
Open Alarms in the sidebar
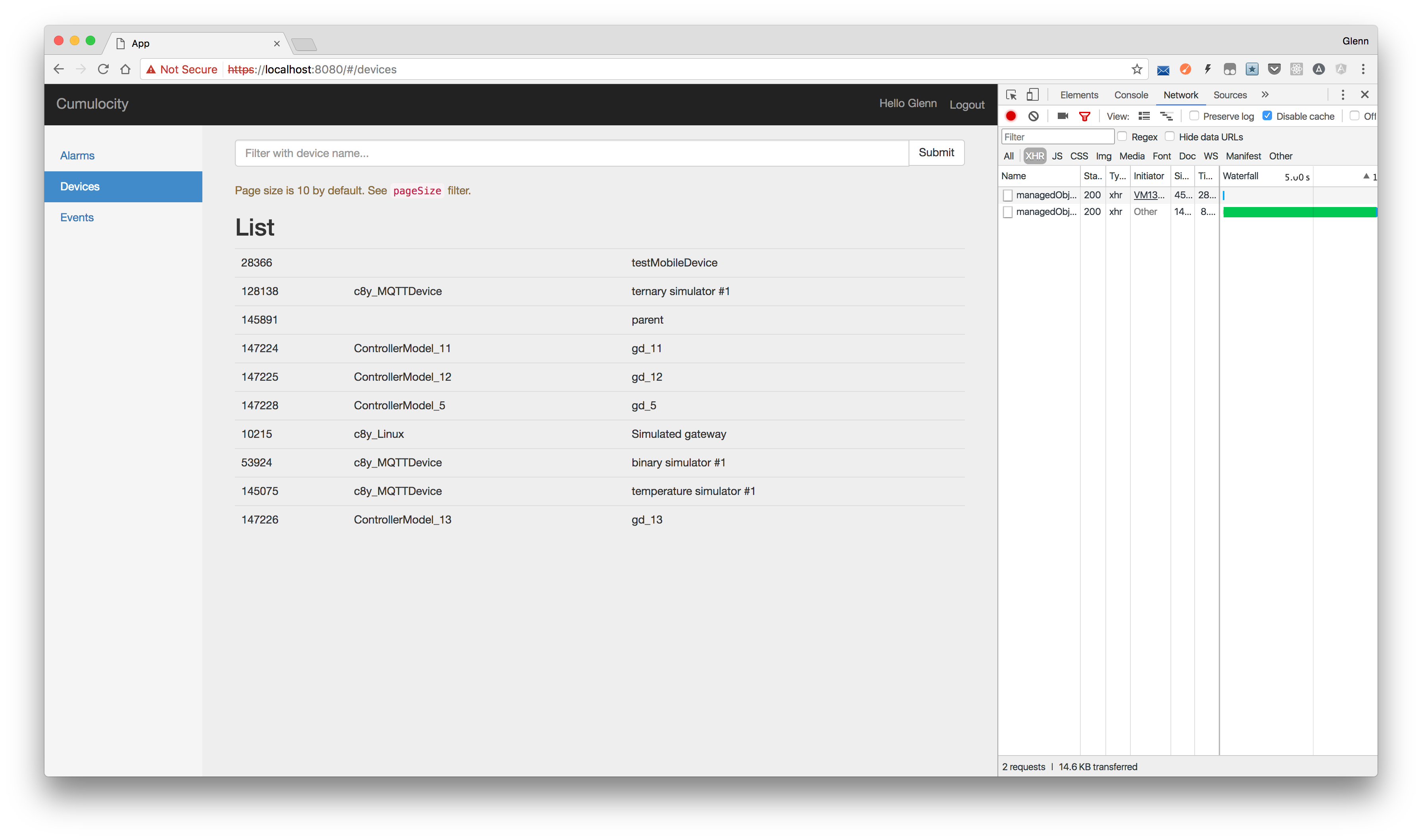click(77, 155)
